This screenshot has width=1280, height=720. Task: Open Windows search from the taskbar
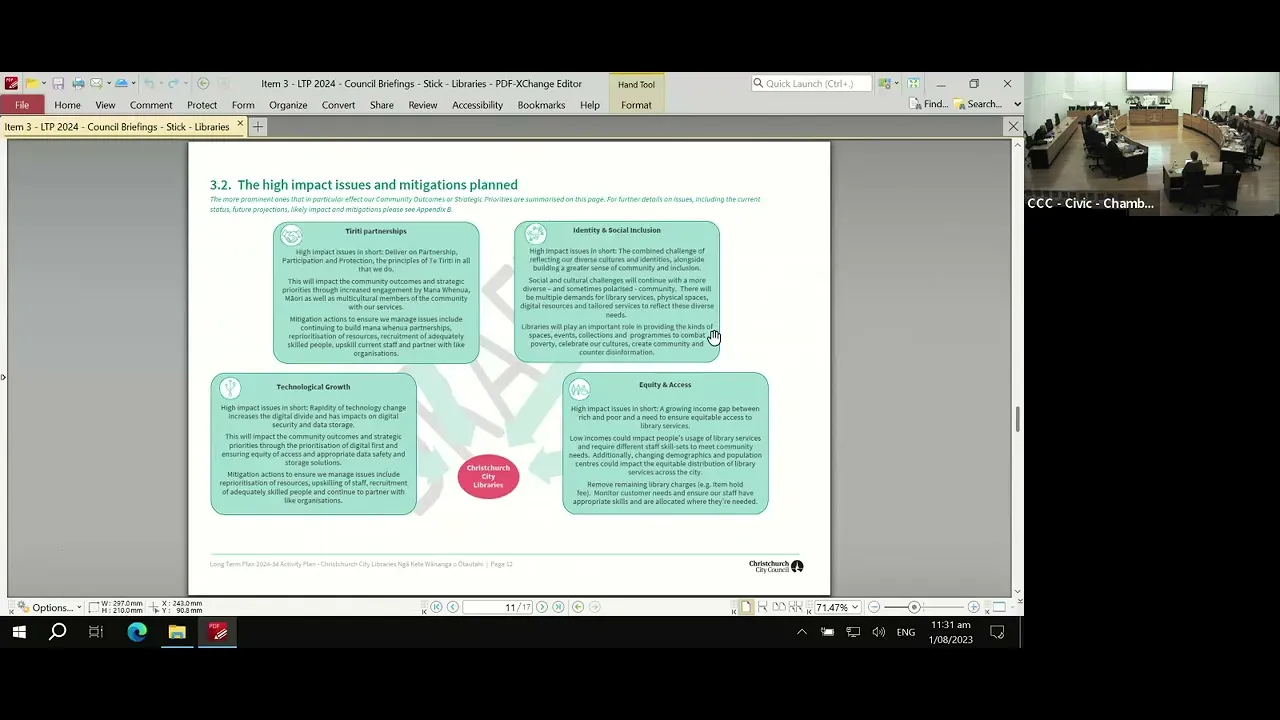pyautogui.click(x=58, y=632)
